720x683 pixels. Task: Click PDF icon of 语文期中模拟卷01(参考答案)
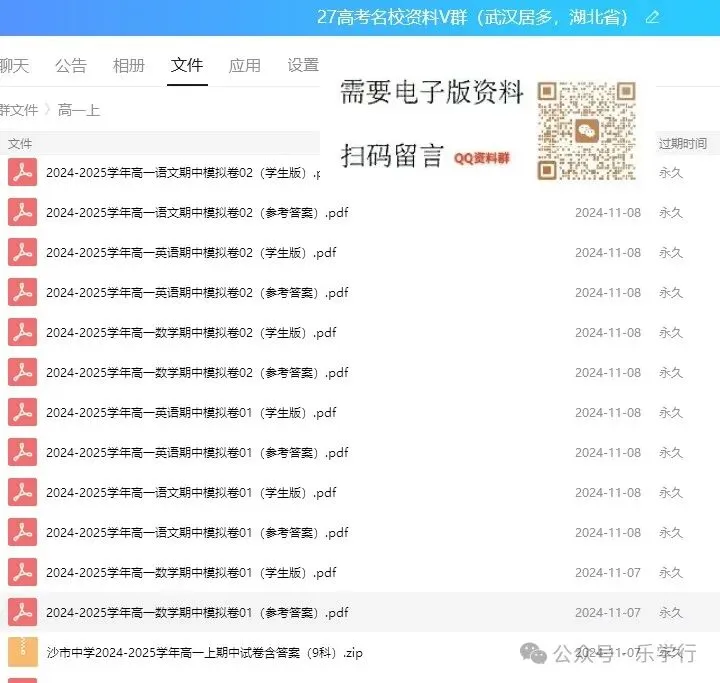(22, 532)
